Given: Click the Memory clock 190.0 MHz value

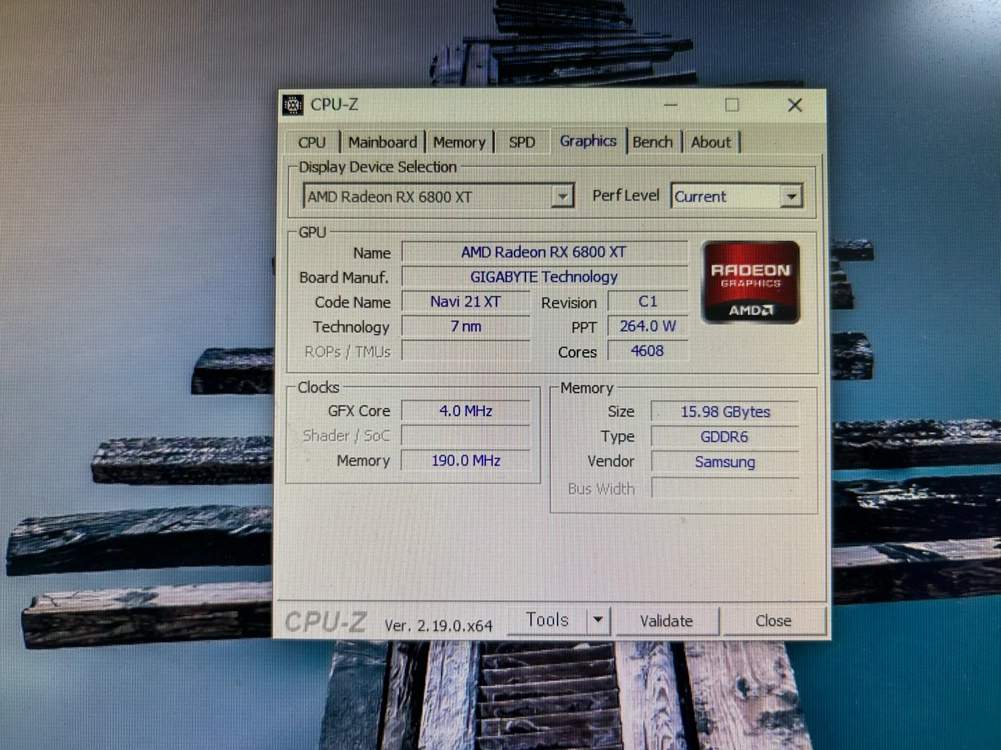Looking at the screenshot, I should coord(465,460).
